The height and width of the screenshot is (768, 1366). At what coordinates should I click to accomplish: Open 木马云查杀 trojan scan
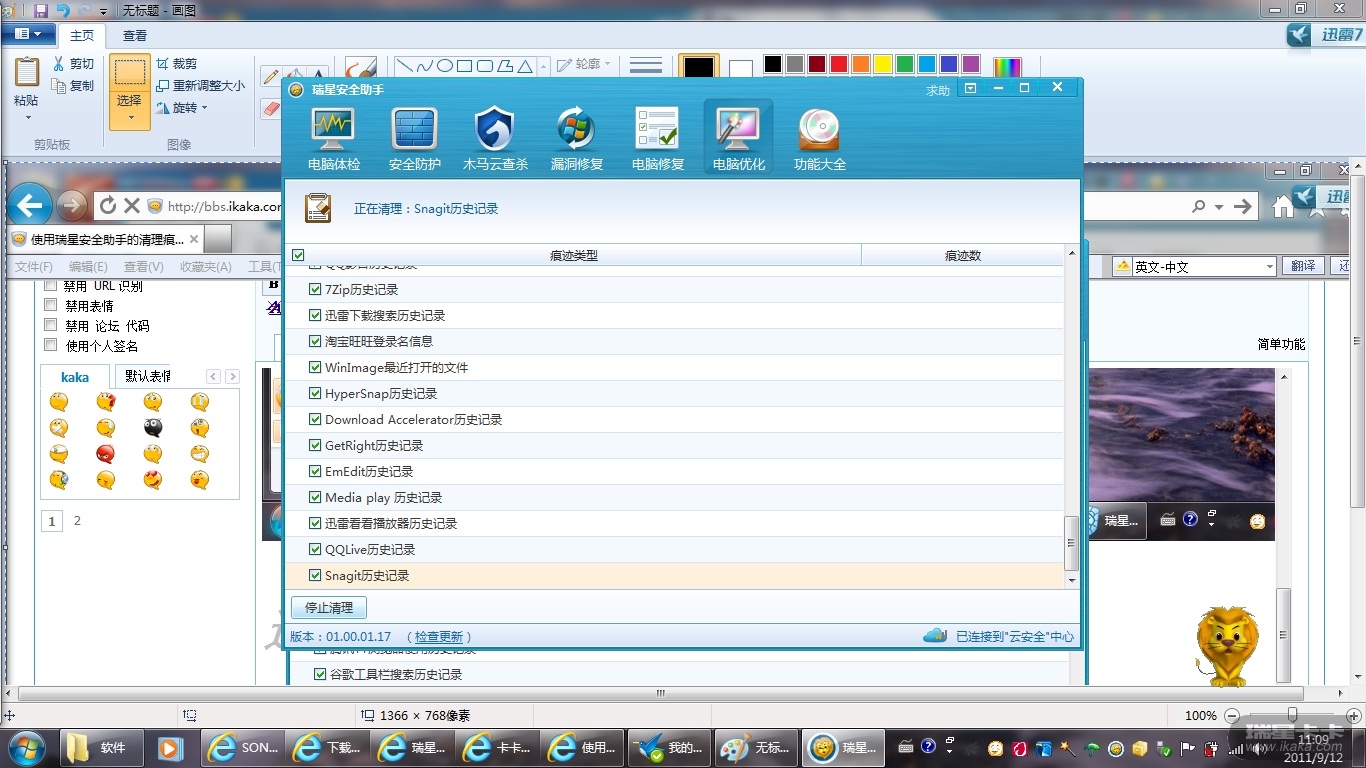495,138
